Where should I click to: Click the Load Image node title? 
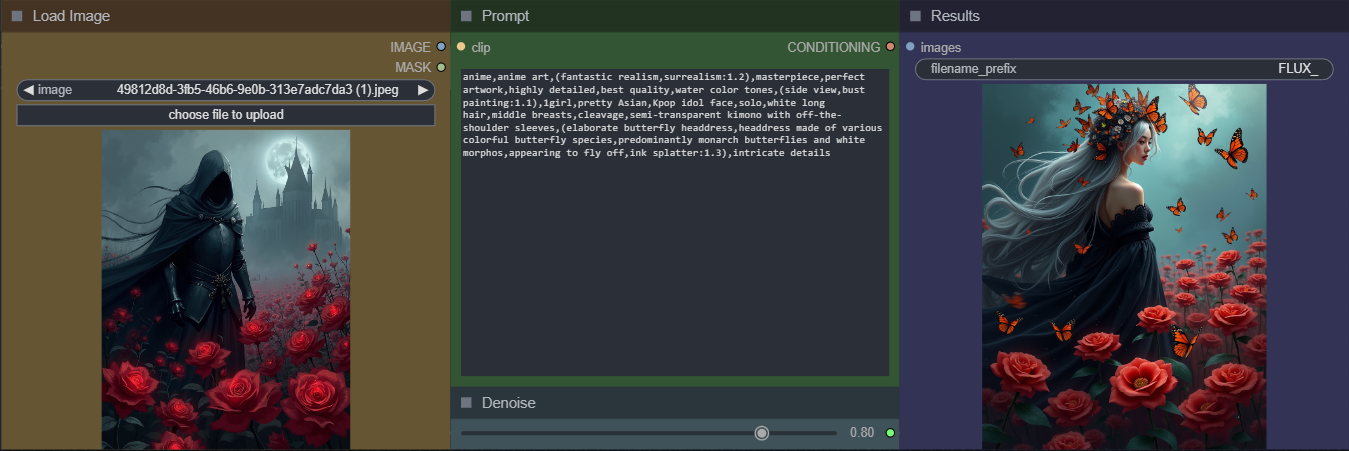[71, 16]
